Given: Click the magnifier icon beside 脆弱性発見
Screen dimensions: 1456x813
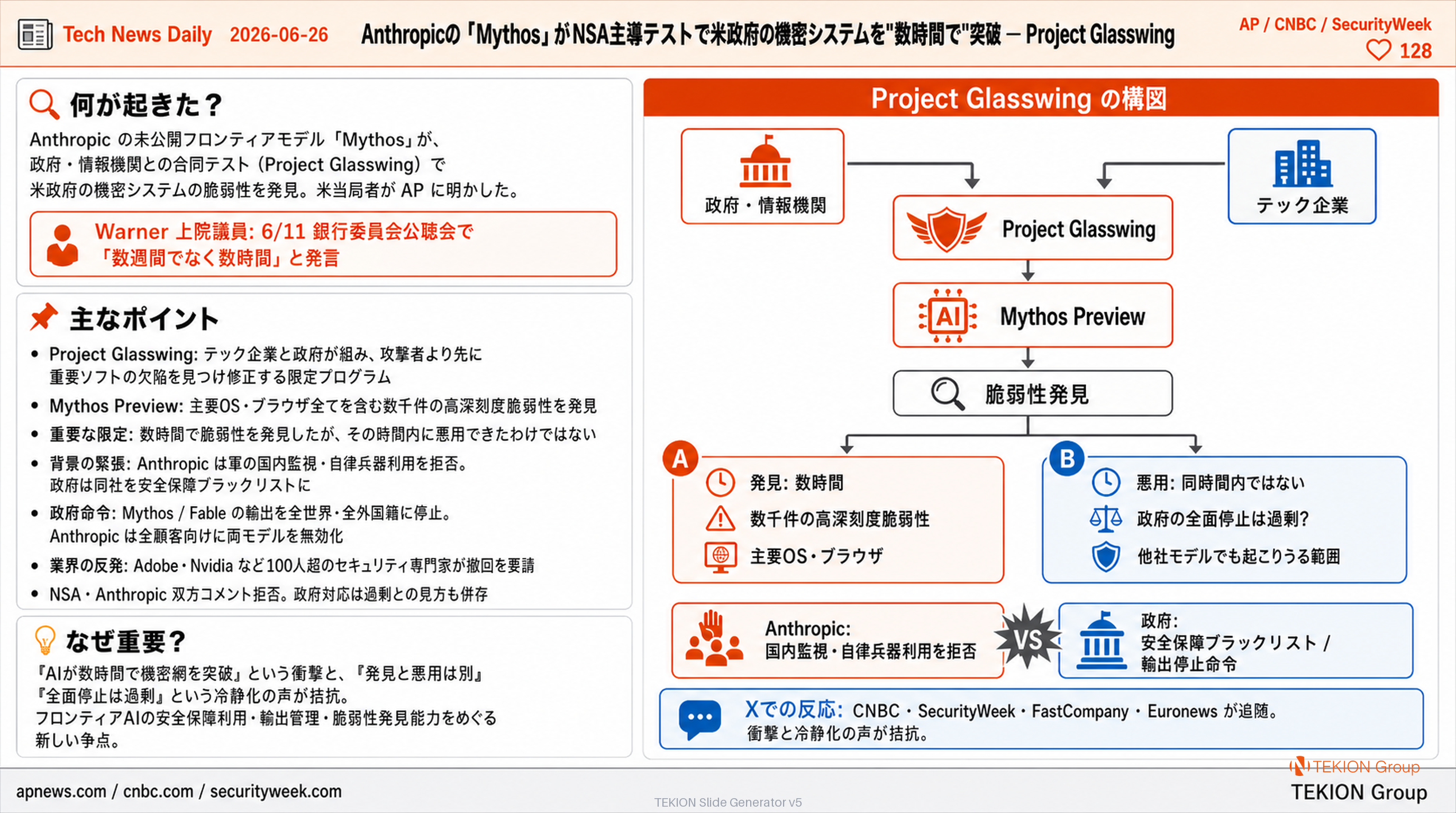Looking at the screenshot, I should click(x=948, y=393).
